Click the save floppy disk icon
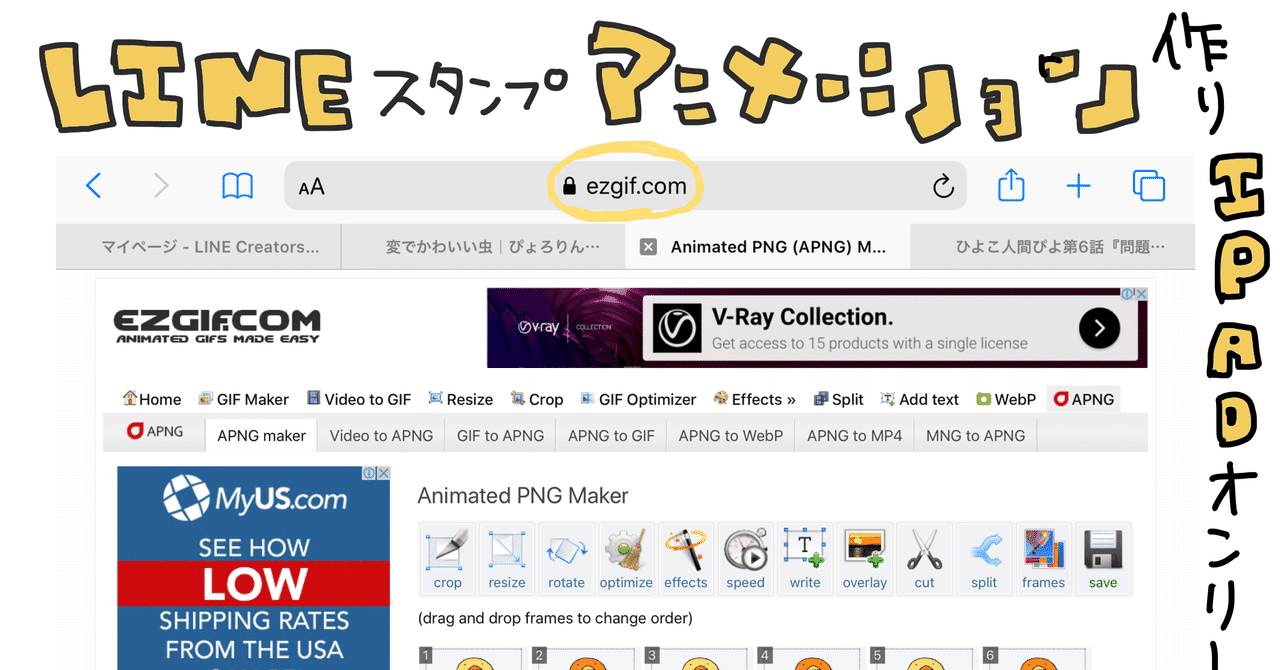 click(1103, 558)
